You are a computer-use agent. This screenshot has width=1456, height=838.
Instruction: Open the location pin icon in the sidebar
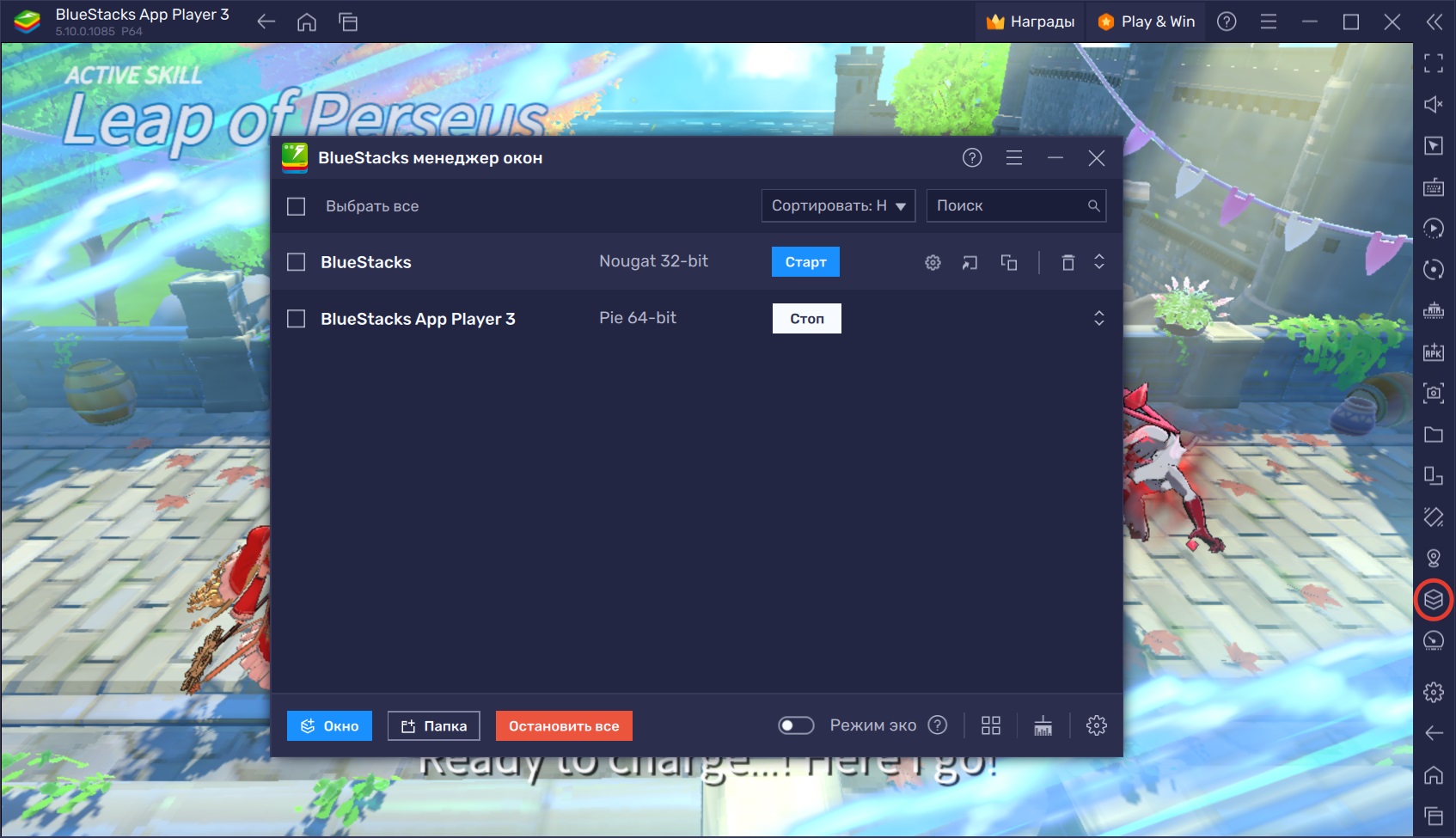coord(1433,558)
